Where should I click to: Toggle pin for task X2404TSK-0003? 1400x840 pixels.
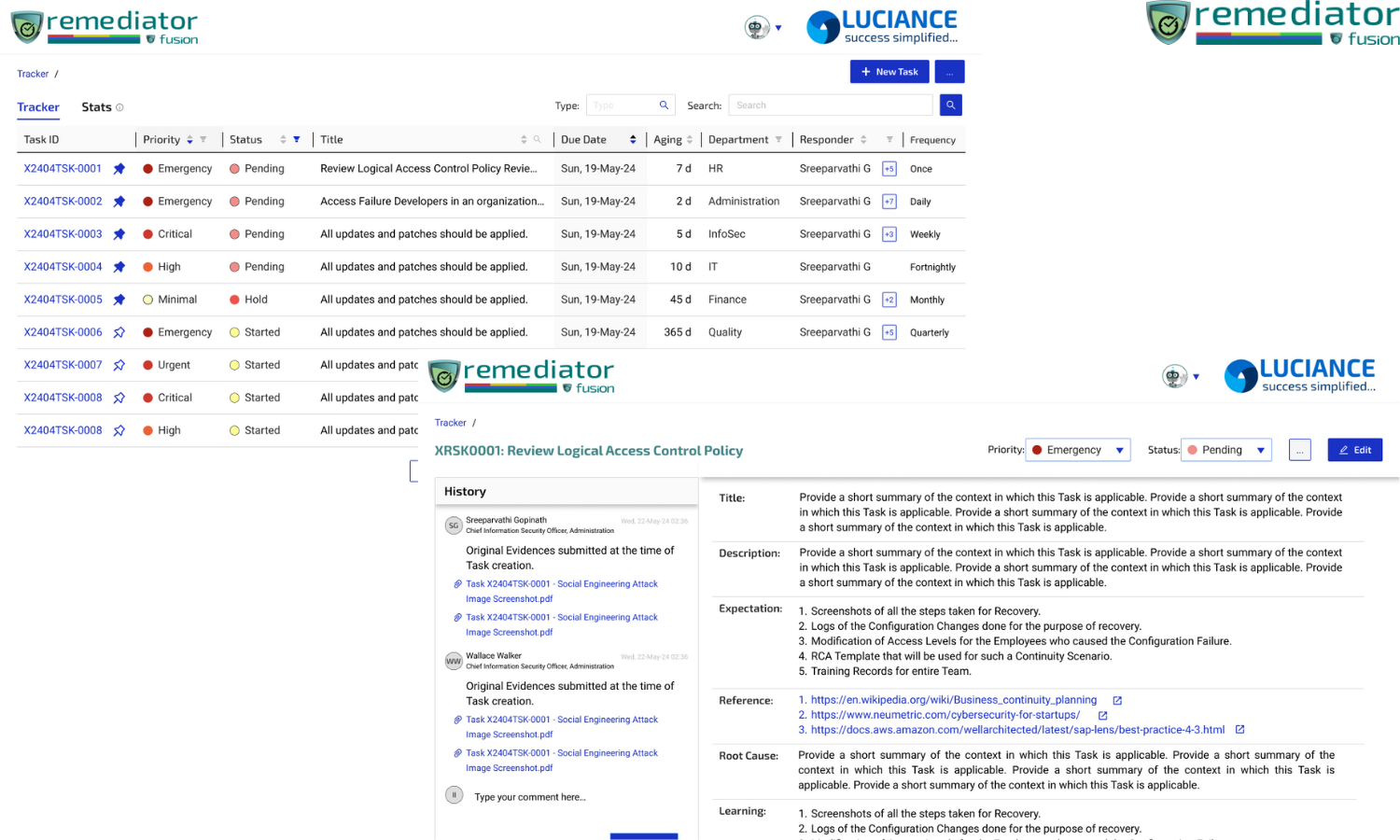point(119,234)
